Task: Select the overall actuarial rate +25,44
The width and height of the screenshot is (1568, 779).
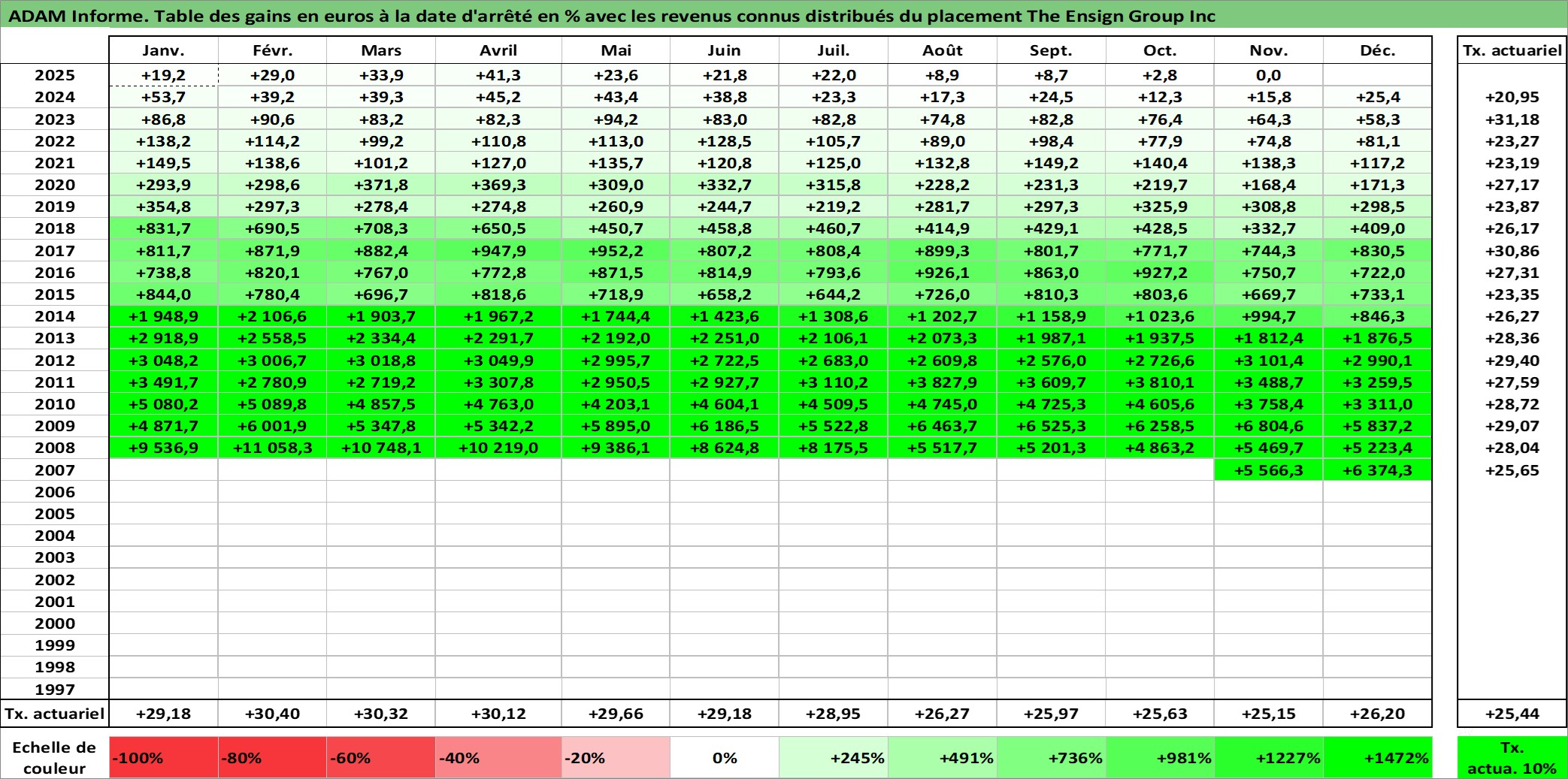Action: click(1512, 714)
